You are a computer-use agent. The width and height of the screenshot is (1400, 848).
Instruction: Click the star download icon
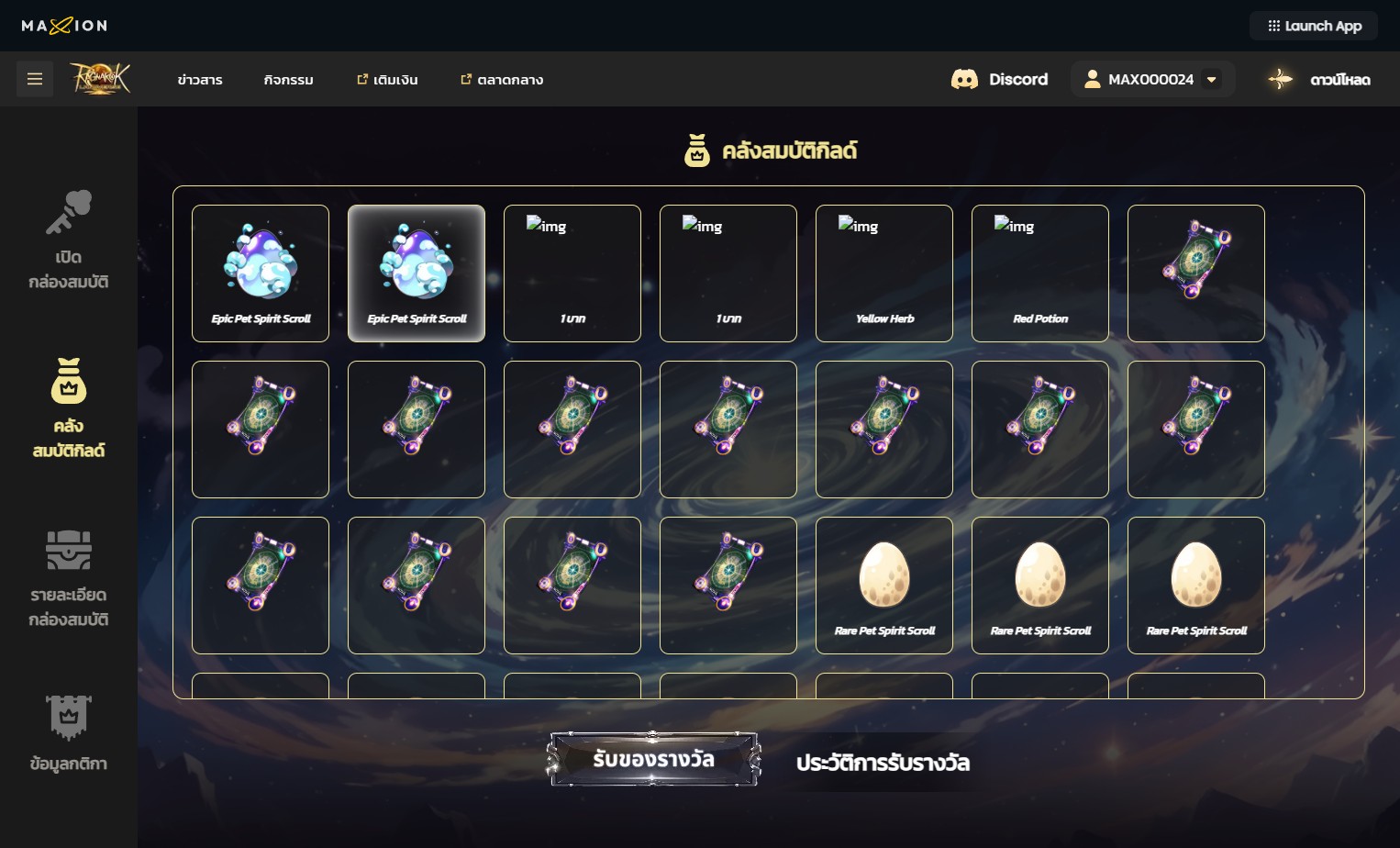point(1280,79)
